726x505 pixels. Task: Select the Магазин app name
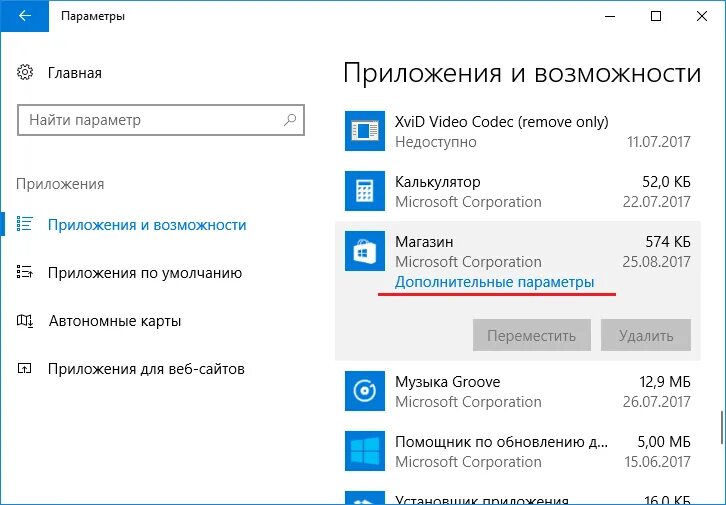point(424,242)
